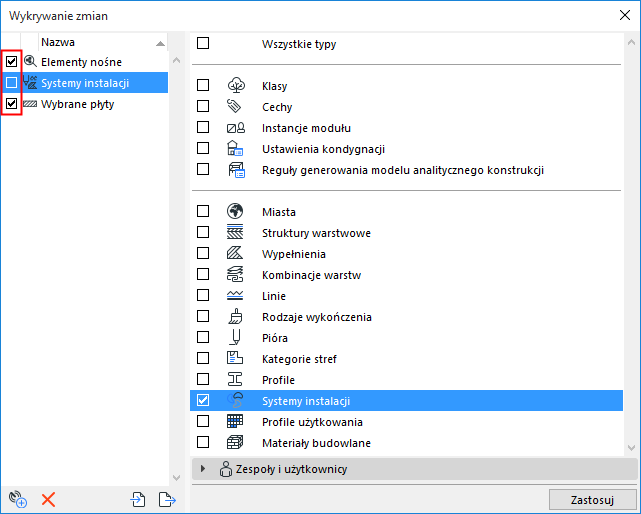The width and height of the screenshot is (641, 514).
Task: Uncheck Systemy instalacji in types list
Action: click(x=203, y=400)
